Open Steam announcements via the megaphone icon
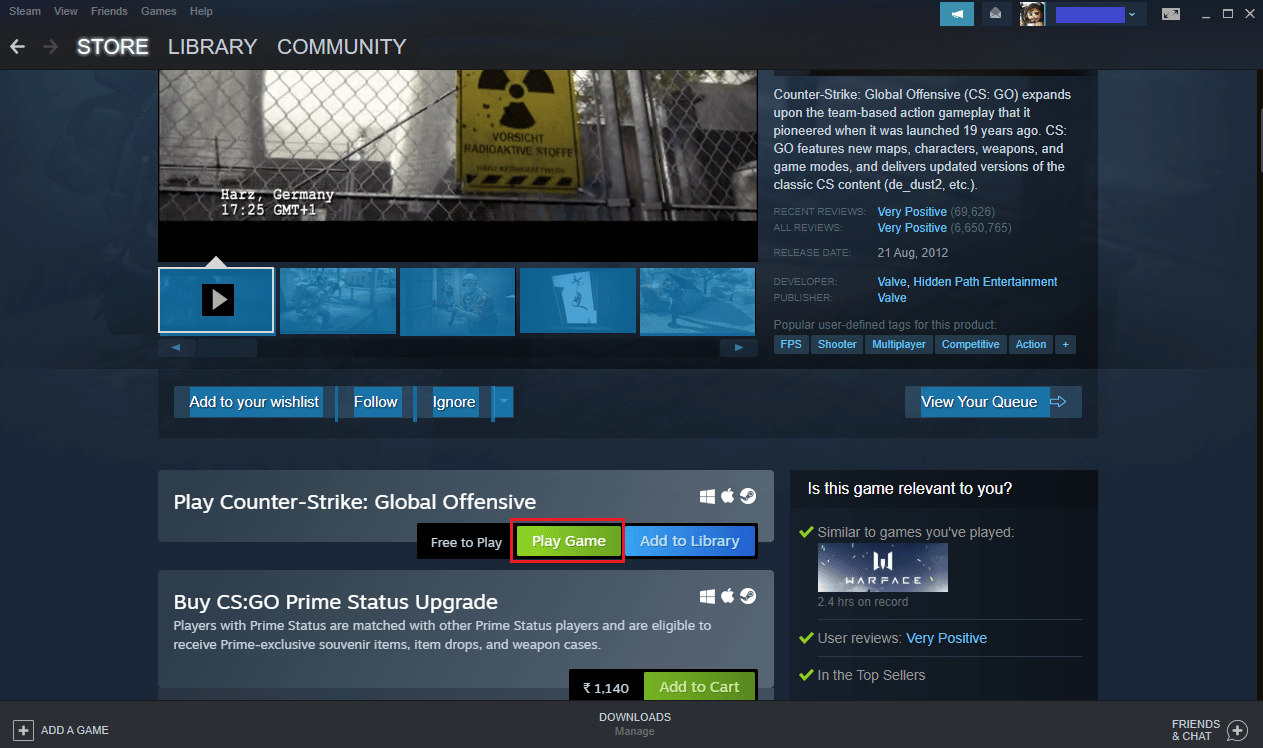 coord(956,14)
